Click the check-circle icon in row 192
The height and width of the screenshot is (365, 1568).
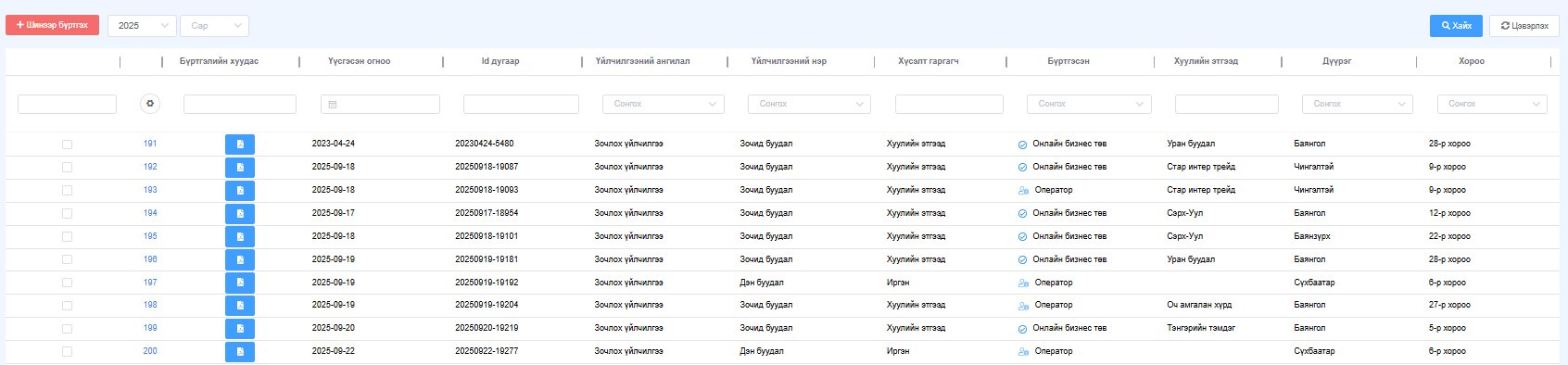point(1023,168)
